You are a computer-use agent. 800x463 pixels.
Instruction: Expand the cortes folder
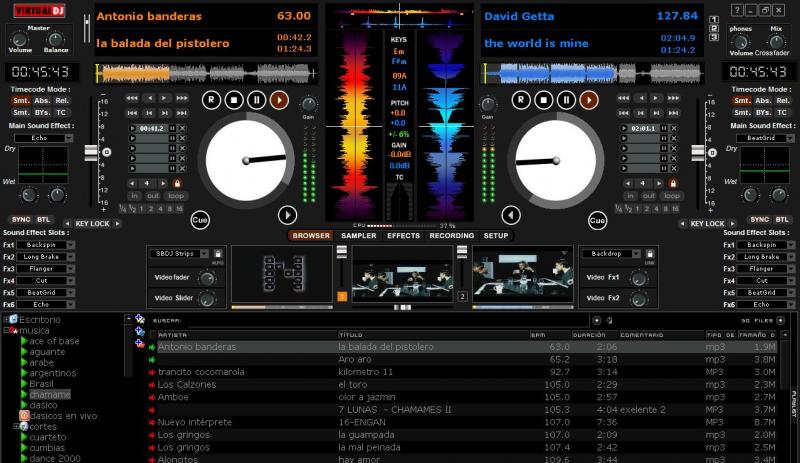pyautogui.click(x=16, y=426)
